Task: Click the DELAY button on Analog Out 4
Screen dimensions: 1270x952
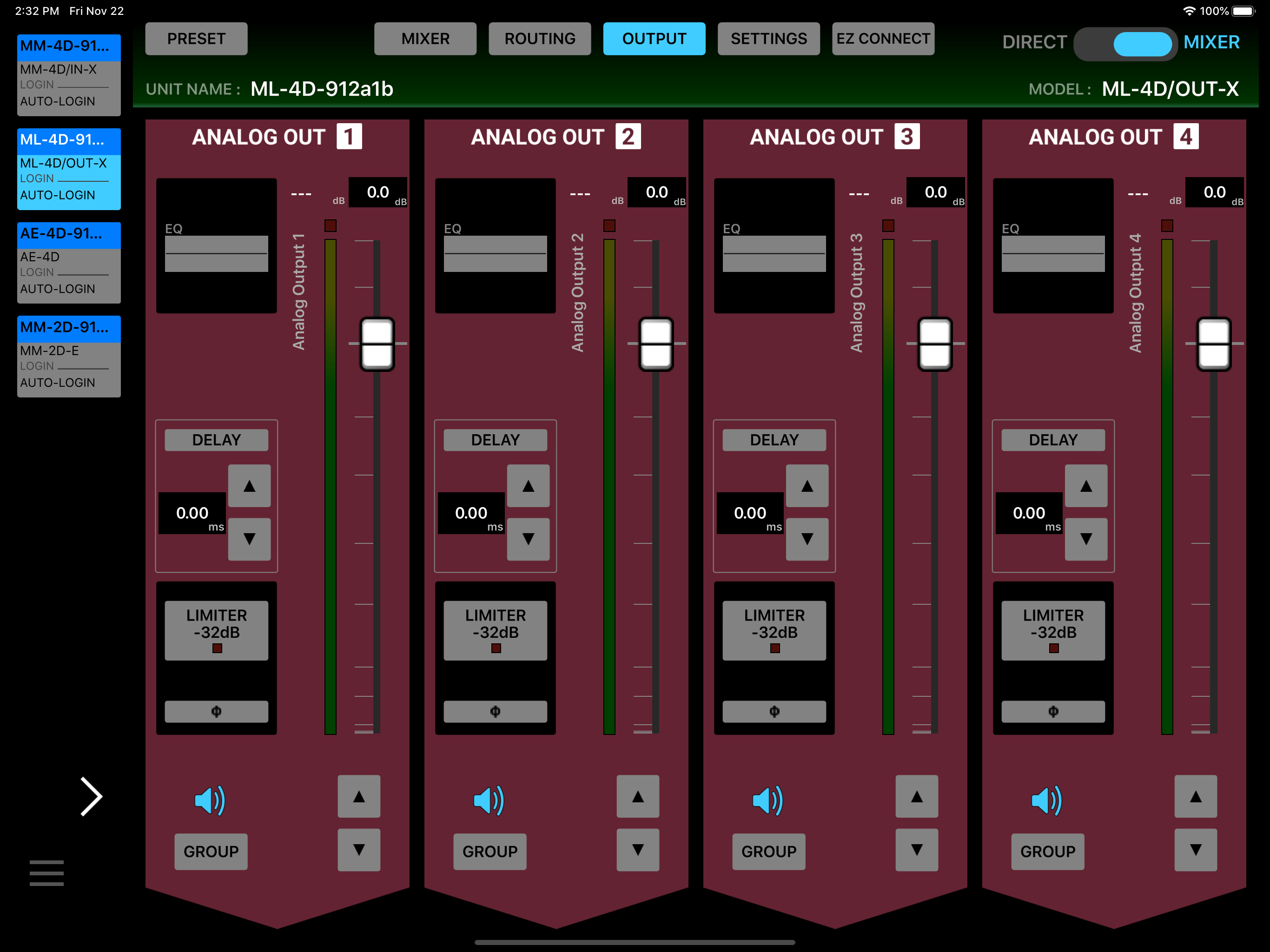Action: (x=1053, y=440)
